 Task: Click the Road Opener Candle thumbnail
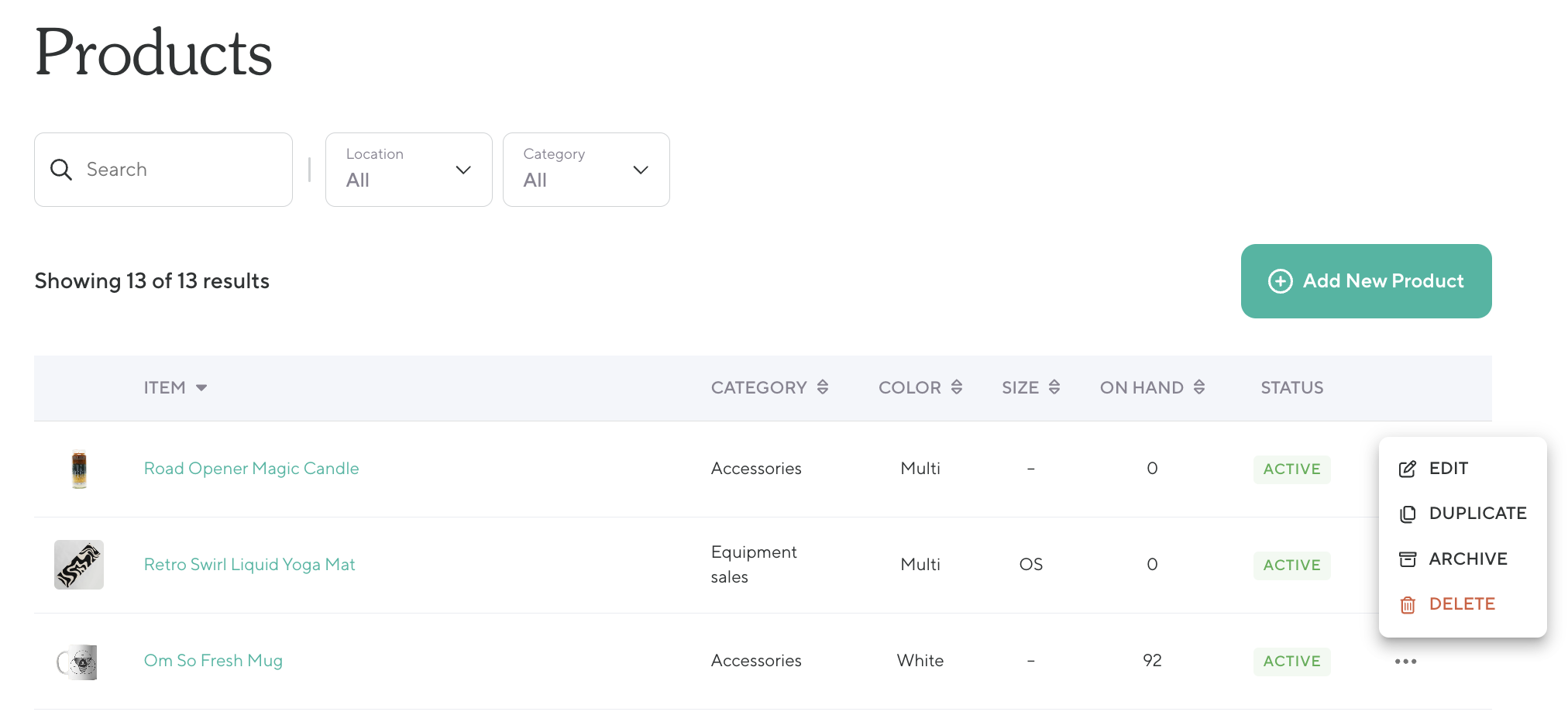79,469
